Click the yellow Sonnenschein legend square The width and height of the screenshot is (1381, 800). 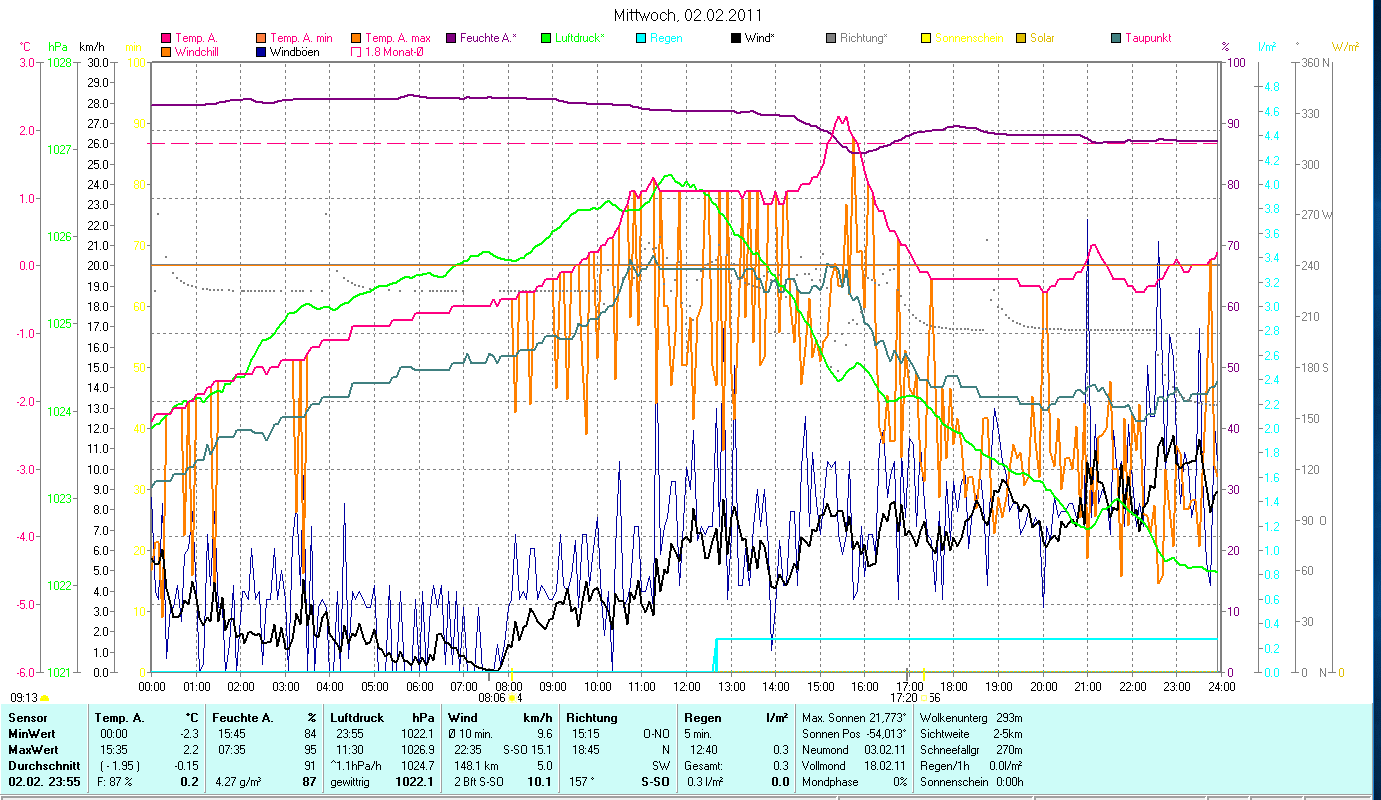[926, 39]
